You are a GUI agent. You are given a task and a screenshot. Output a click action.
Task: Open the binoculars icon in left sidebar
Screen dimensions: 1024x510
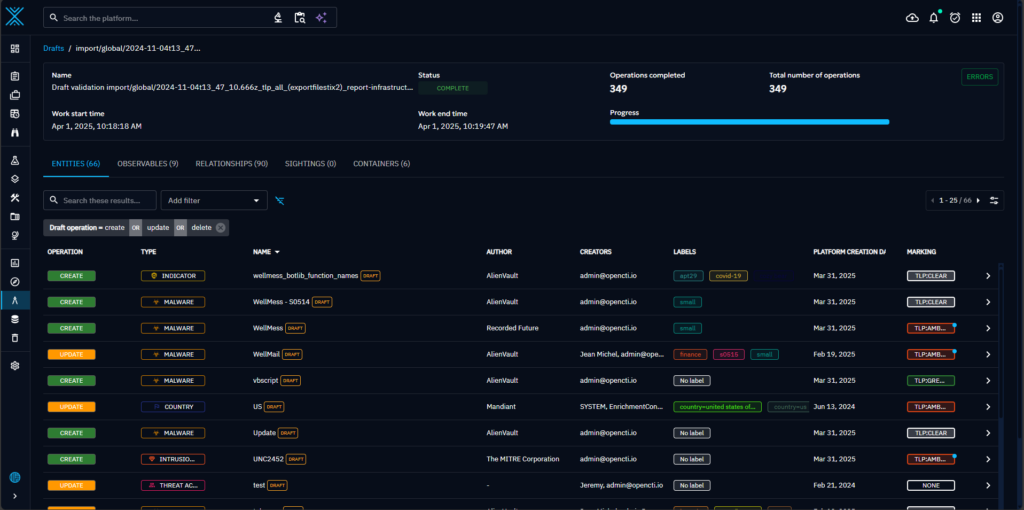(15, 132)
